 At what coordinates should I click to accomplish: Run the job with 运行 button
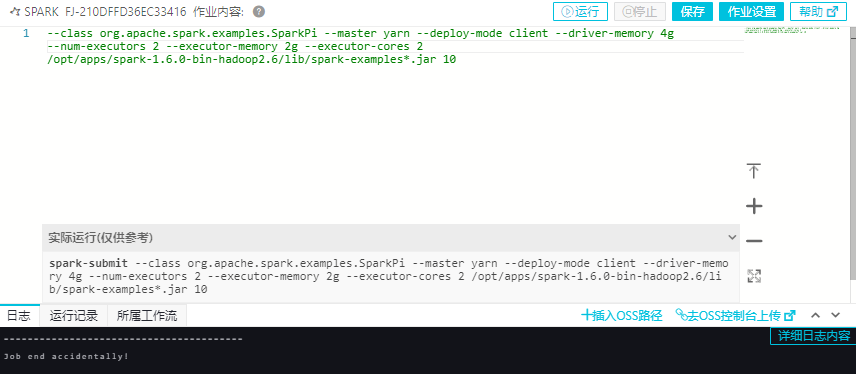580,11
